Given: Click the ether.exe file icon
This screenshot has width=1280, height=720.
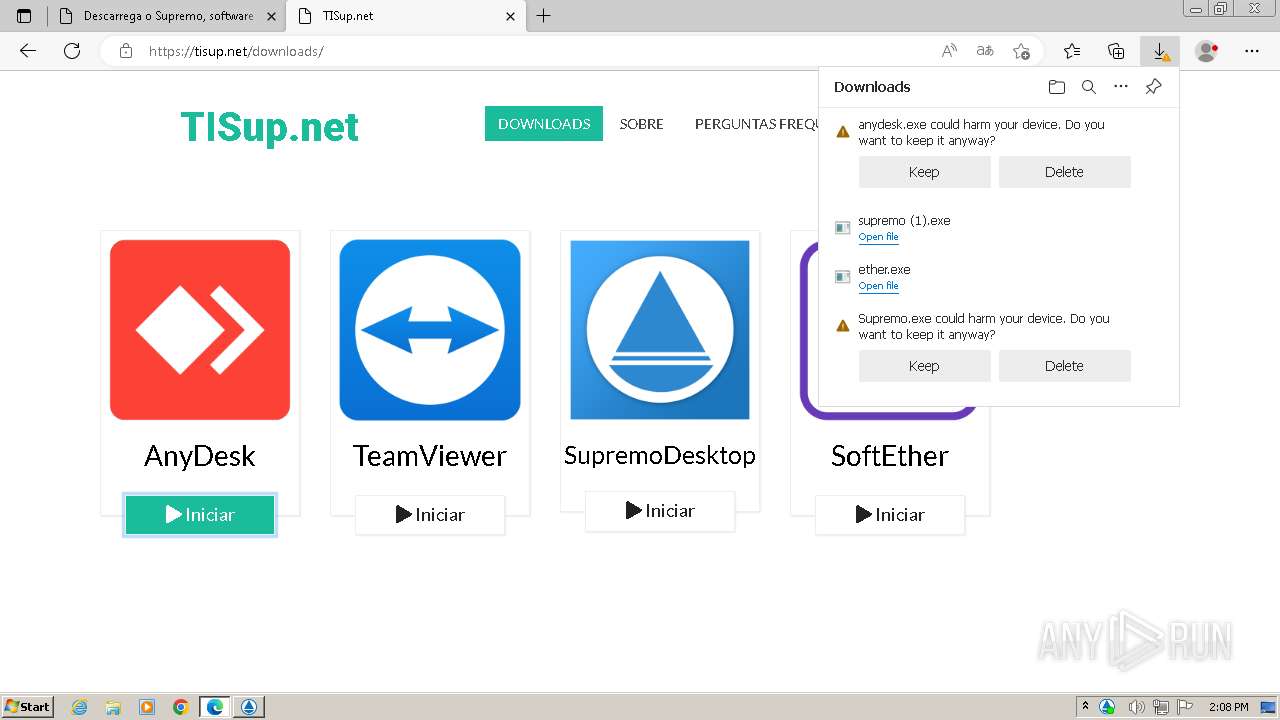Looking at the screenshot, I should coord(843,277).
